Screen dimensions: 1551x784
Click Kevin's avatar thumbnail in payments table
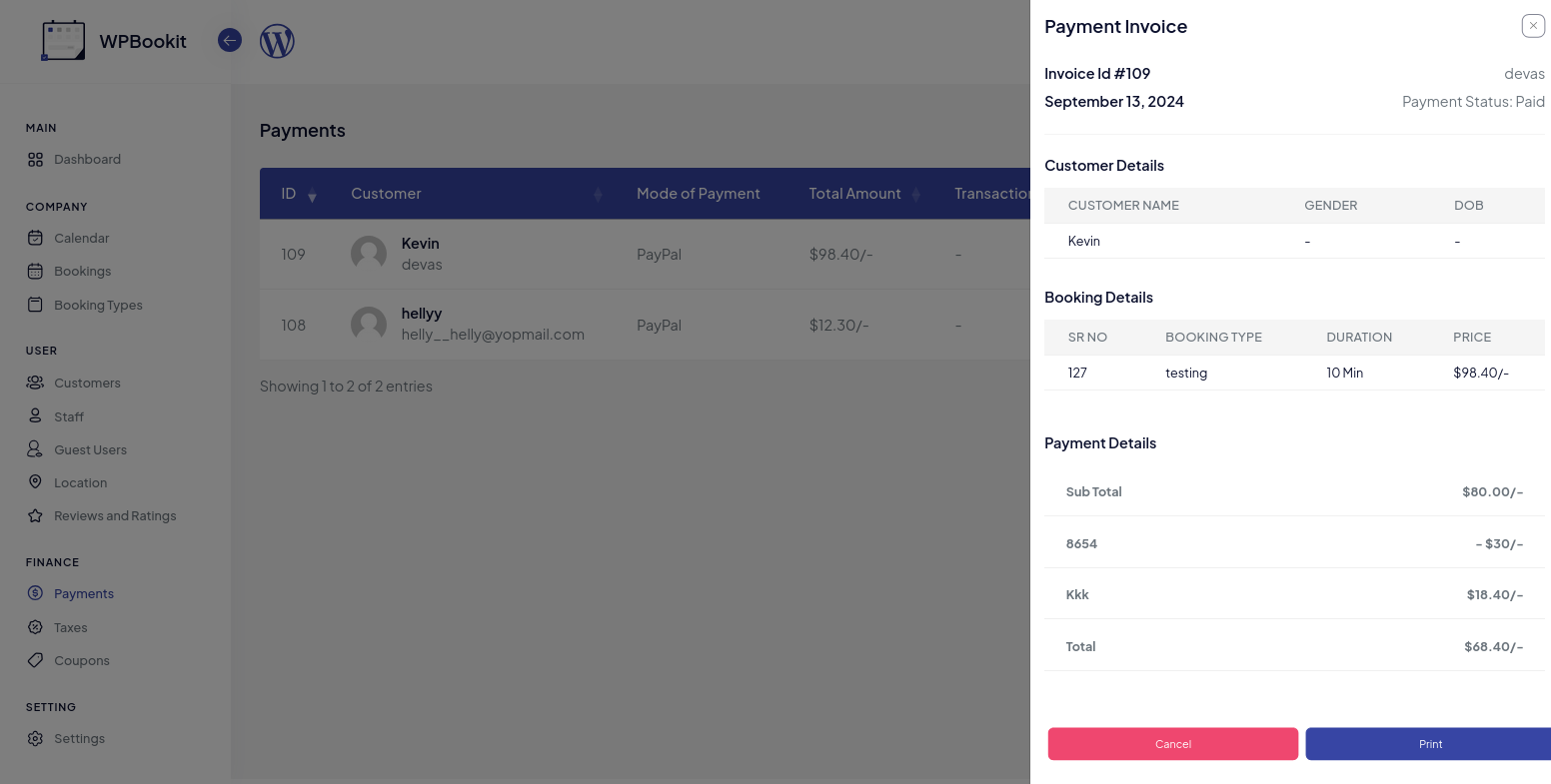point(369,254)
